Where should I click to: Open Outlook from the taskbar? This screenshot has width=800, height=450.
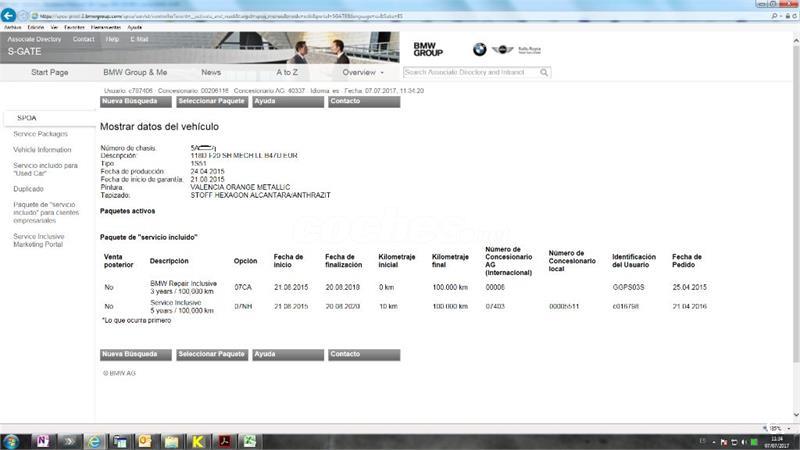click(x=145, y=440)
